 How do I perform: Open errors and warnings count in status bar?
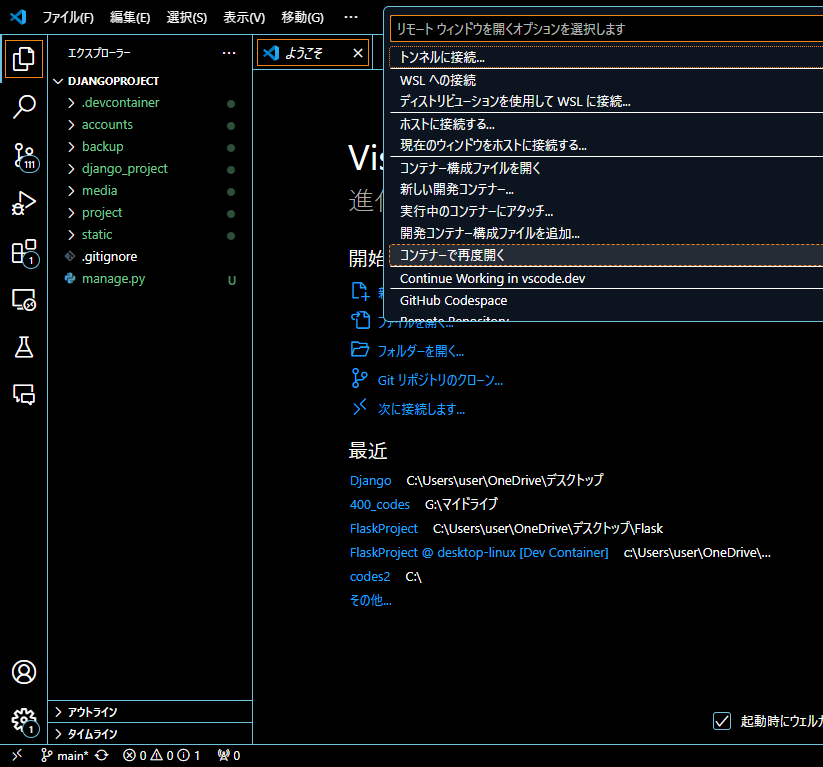(x=162, y=755)
